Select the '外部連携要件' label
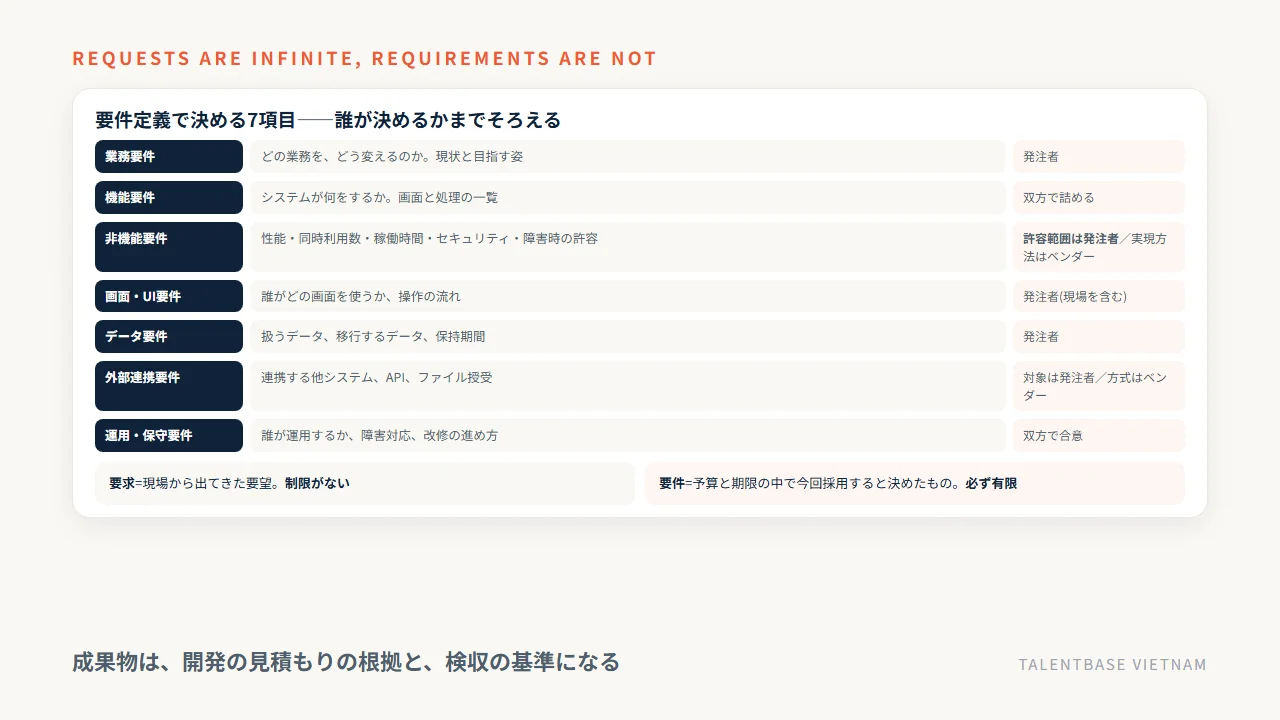 click(x=169, y=386)
